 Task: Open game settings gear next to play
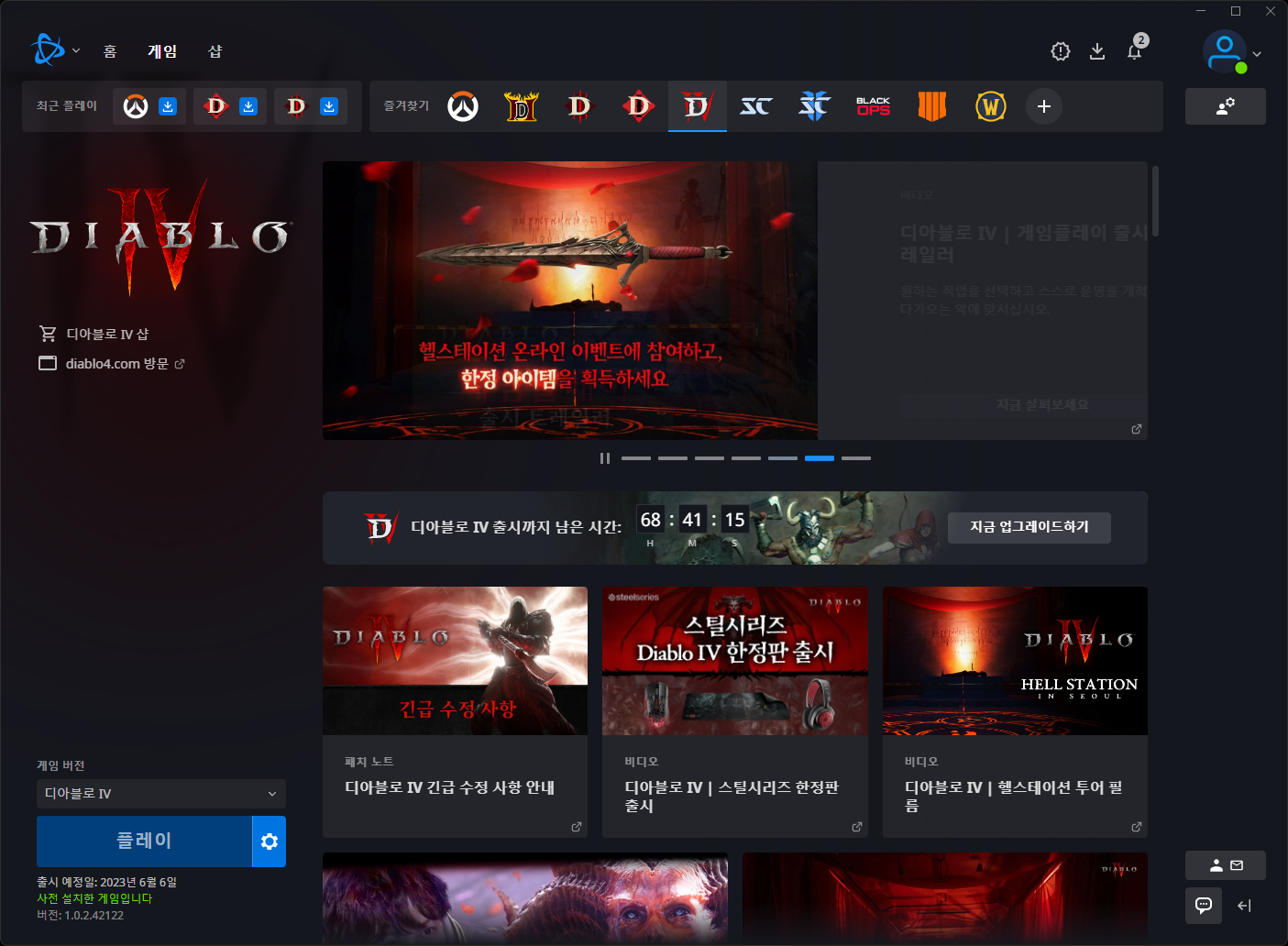270,841
